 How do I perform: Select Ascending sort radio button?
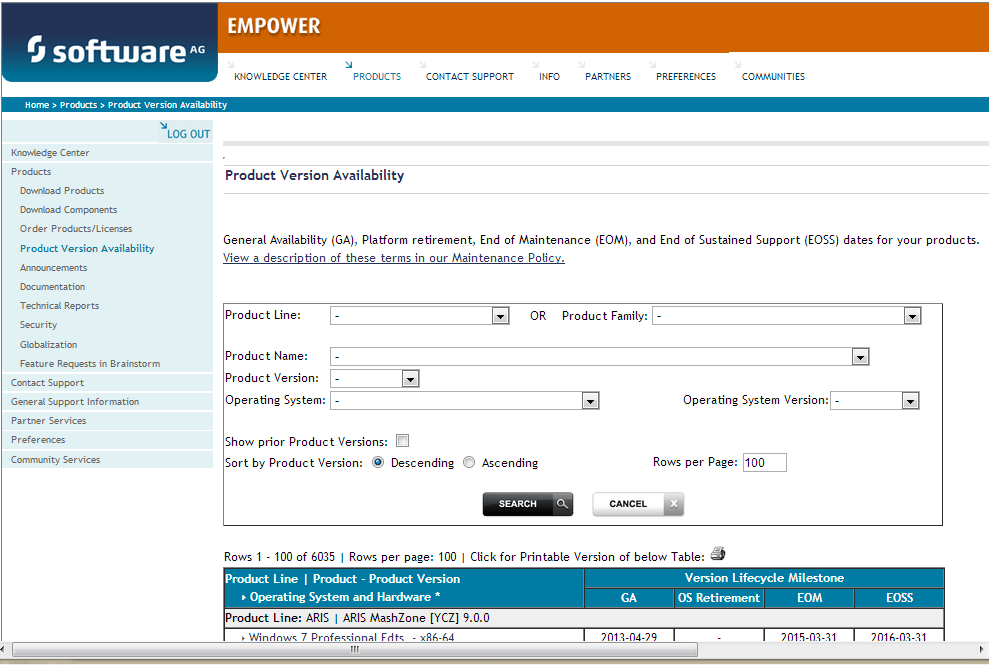tap(469, 463)
